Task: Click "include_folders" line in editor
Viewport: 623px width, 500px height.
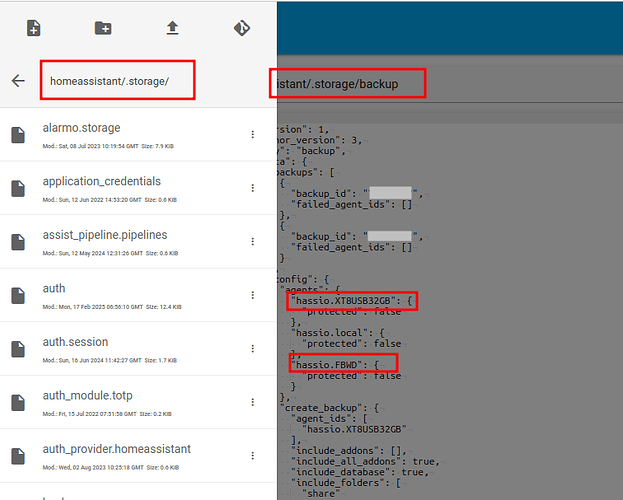Action: [x=345, y=483]
